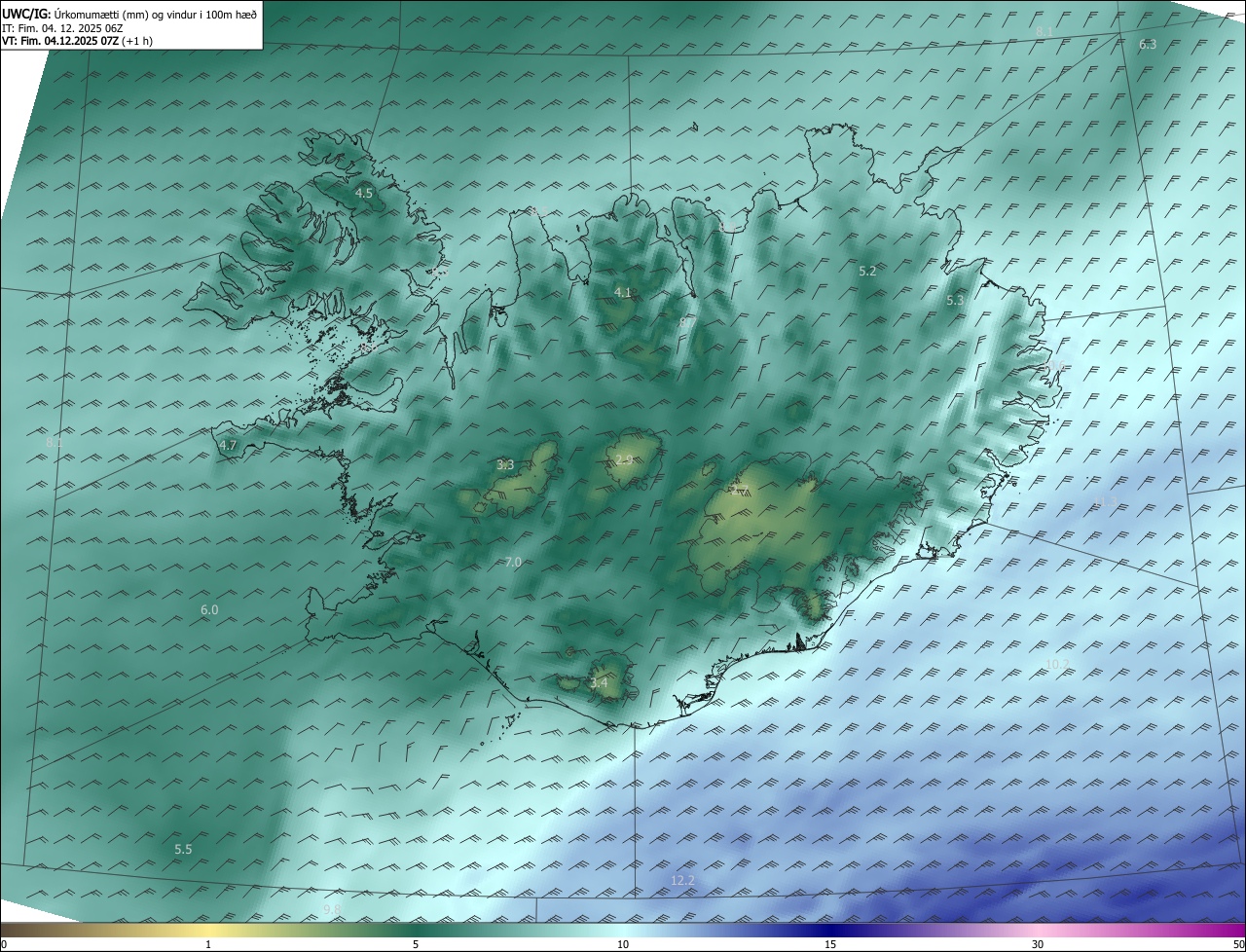Click the "50" tick label on the legend

1238,944
